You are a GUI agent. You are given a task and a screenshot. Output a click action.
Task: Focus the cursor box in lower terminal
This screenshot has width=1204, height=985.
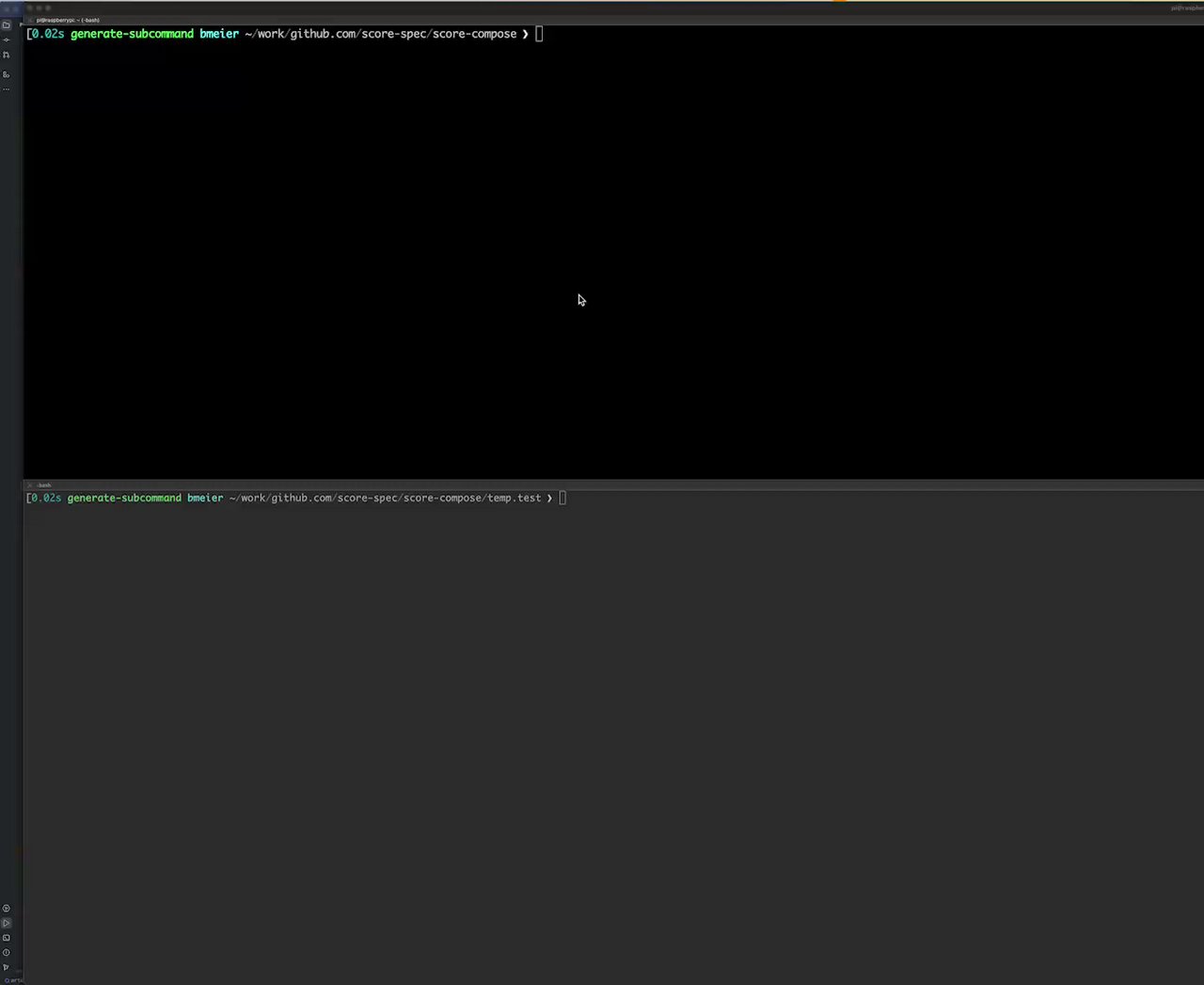point(562,498)
